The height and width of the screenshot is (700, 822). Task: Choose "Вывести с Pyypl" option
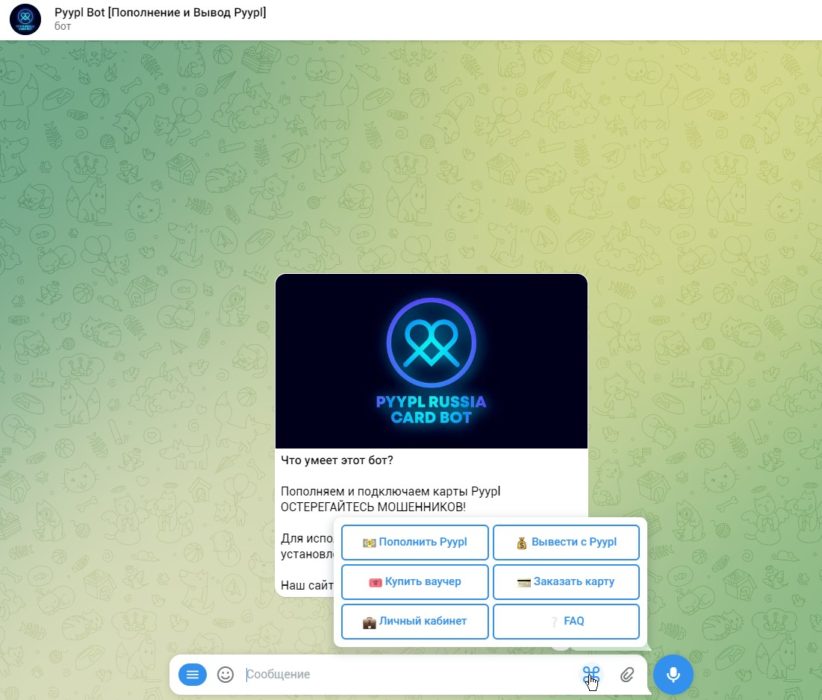click(x=566, y=542)
